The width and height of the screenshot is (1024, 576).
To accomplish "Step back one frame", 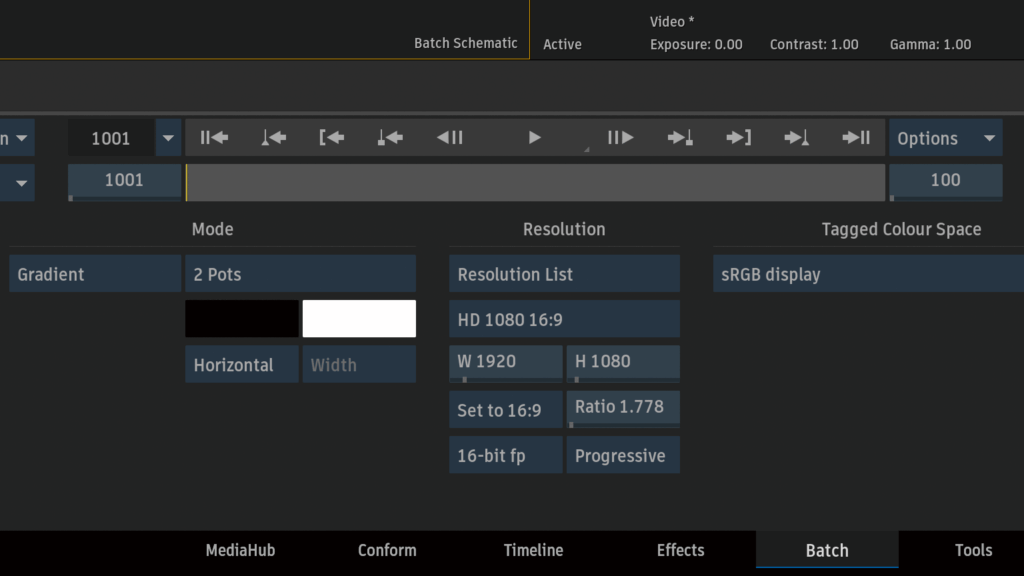I will tap(450, 138).
